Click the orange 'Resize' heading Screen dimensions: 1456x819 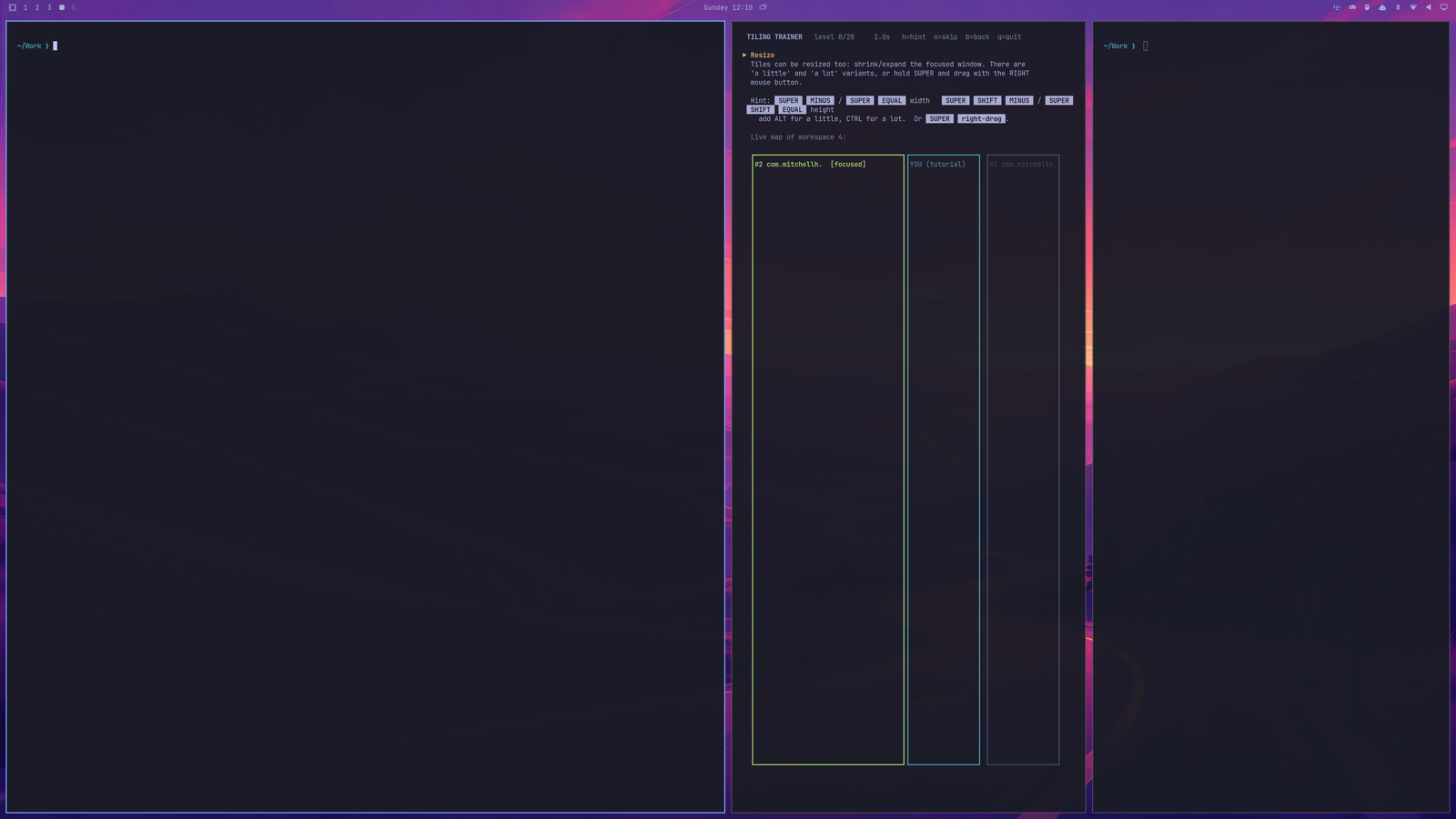[763, 56]
